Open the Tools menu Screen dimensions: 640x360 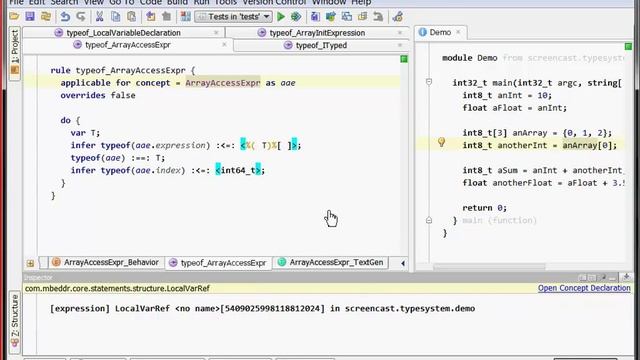click(226, 2)
